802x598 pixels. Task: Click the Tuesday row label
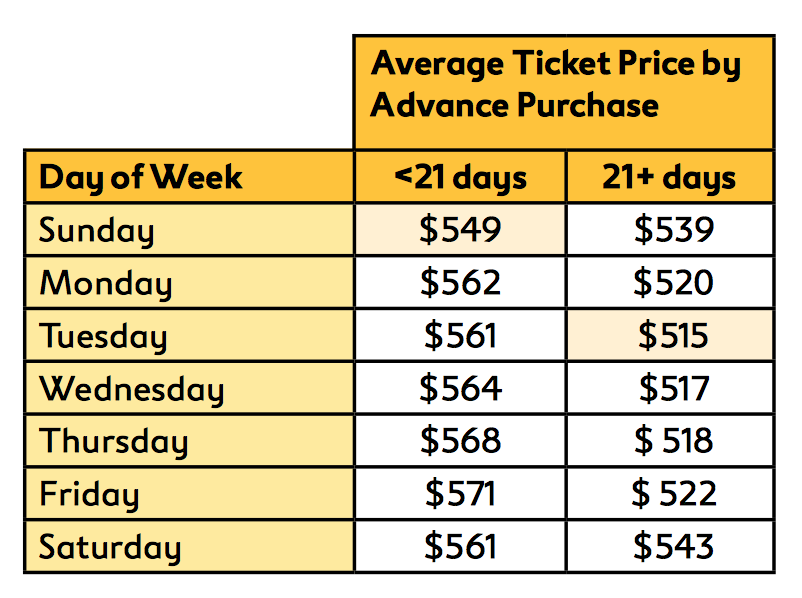pos(102,336)
